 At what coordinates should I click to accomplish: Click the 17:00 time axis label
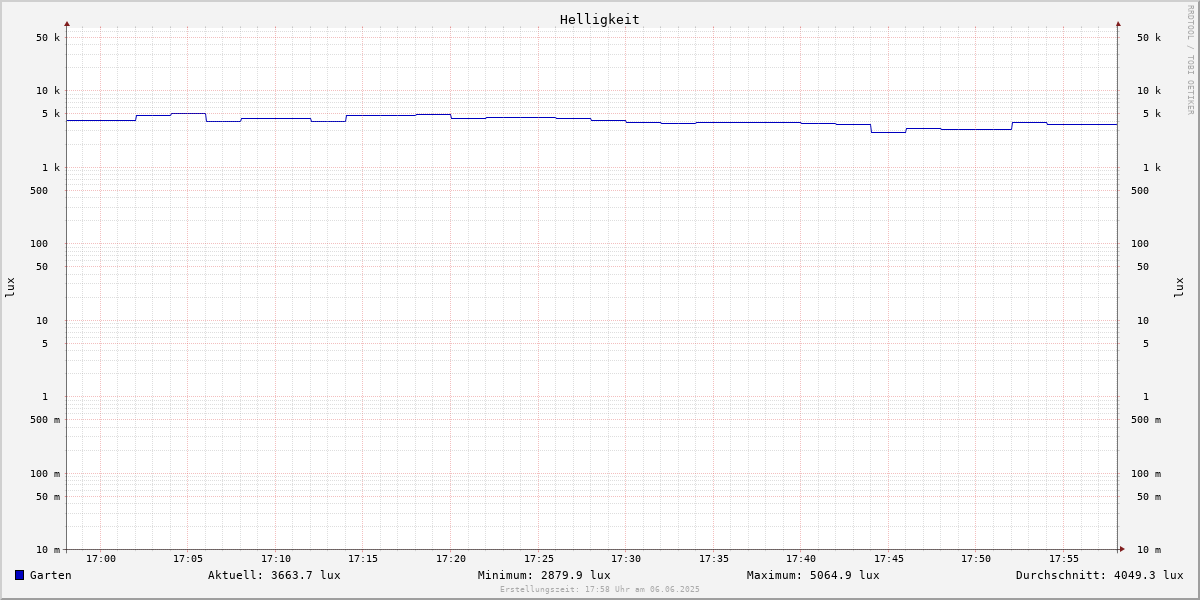click(101, 559)
